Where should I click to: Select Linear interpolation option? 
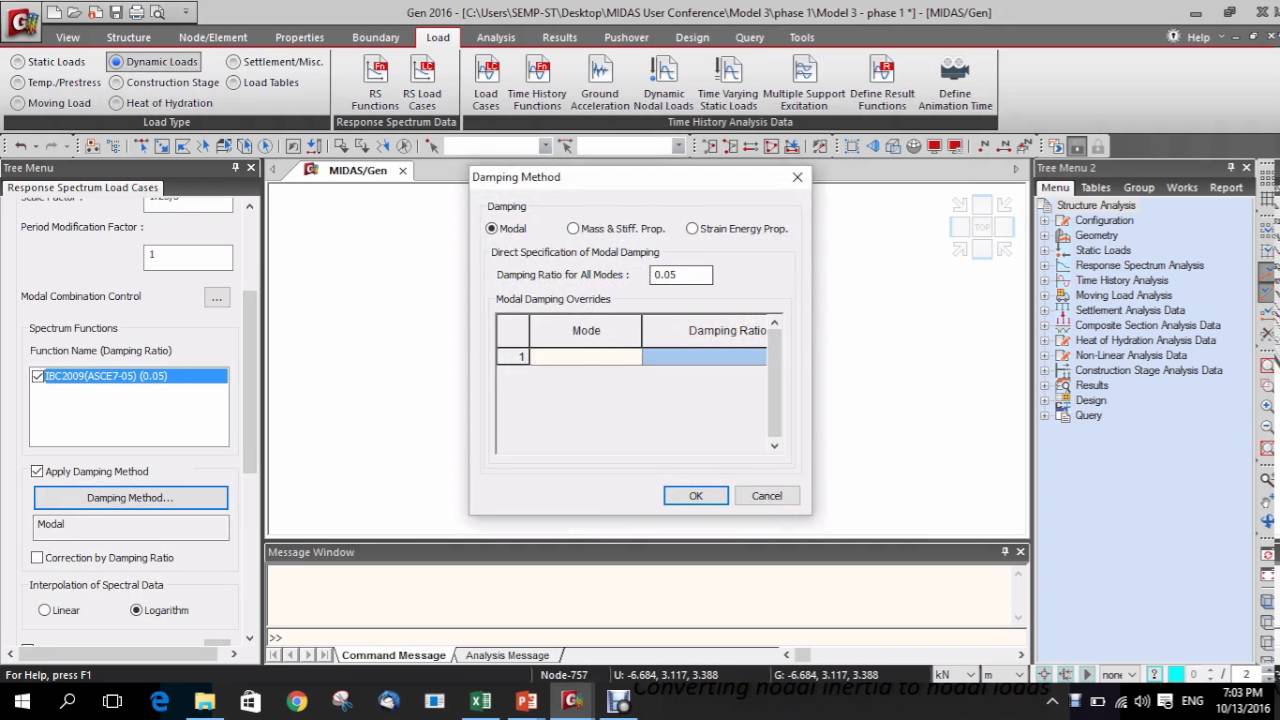tap(44, 610)
